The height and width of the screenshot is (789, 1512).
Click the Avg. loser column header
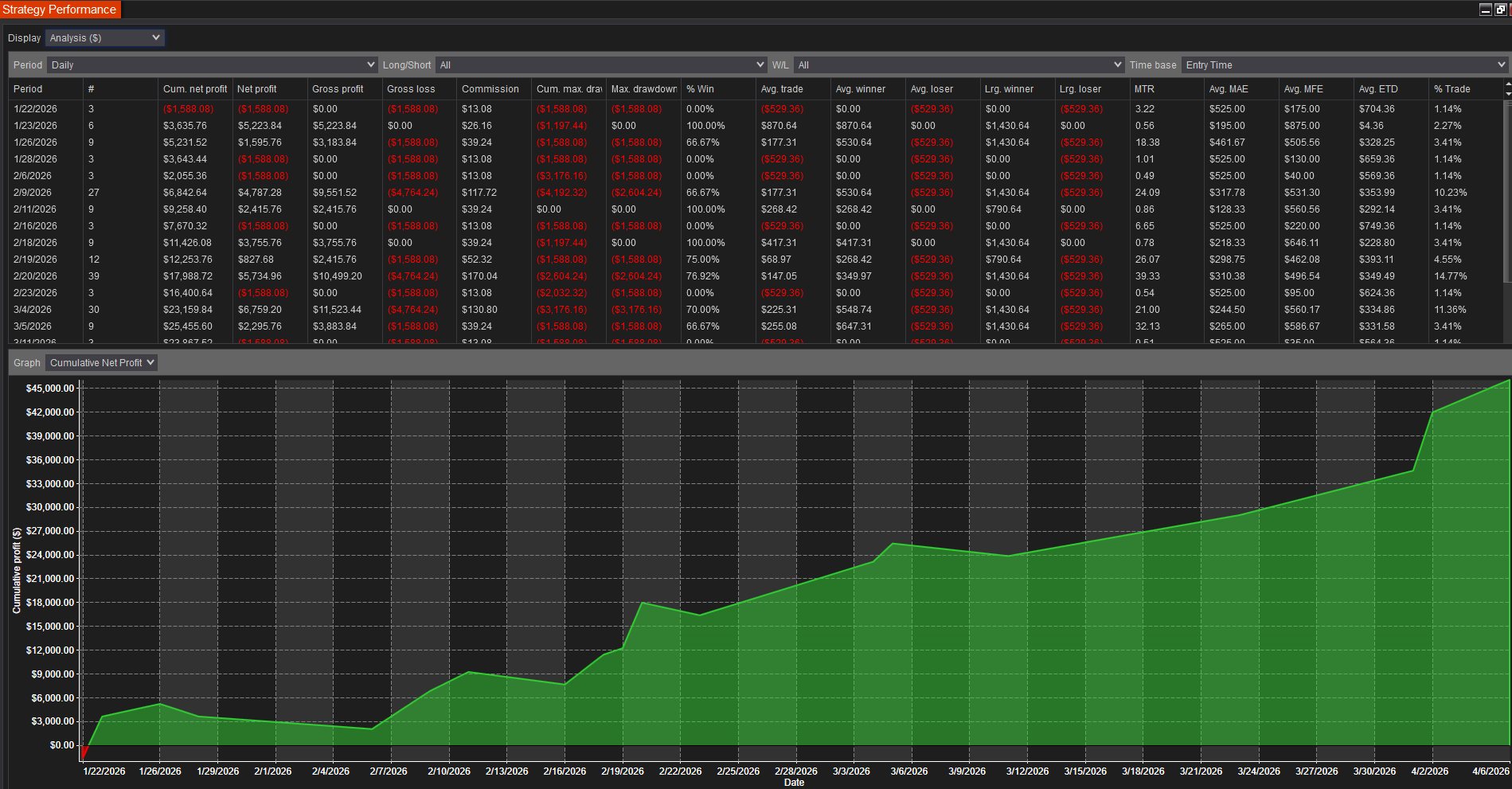[944, 89]
